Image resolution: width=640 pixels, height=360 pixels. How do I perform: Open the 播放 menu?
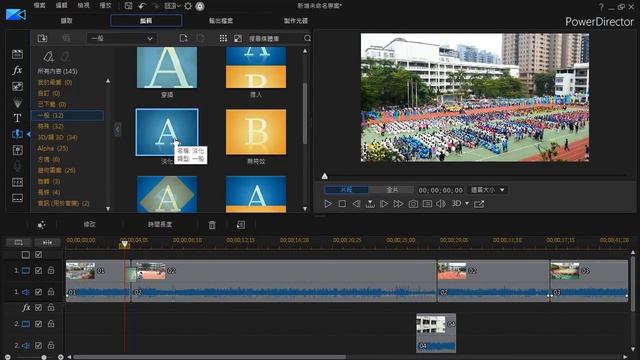(x=105, y=6)
